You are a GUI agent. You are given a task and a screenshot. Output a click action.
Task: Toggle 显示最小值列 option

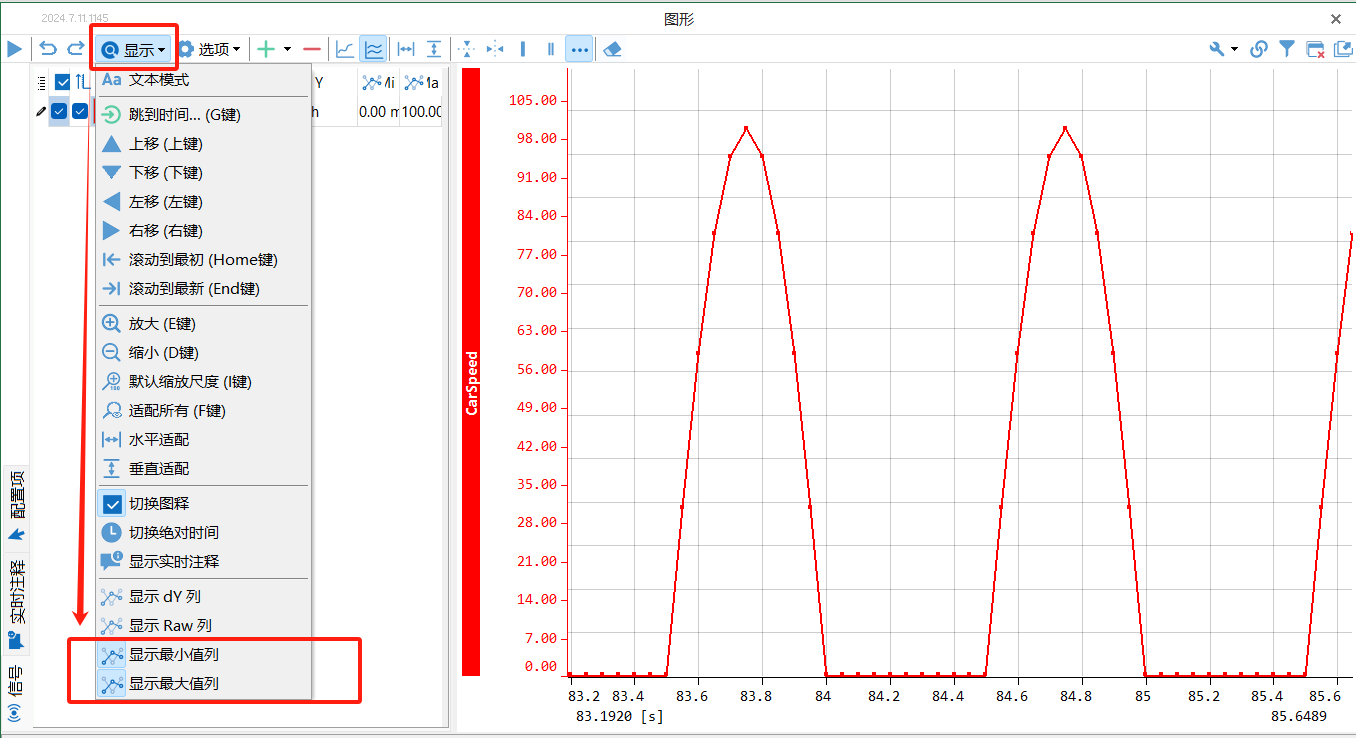click(203, 656)
